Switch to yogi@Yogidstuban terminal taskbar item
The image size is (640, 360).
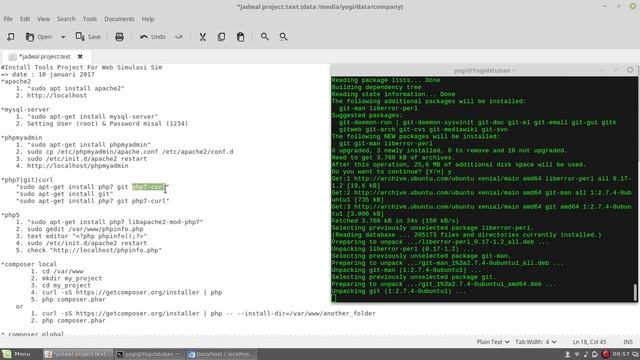pyautogui.click(x=149, y=354)
